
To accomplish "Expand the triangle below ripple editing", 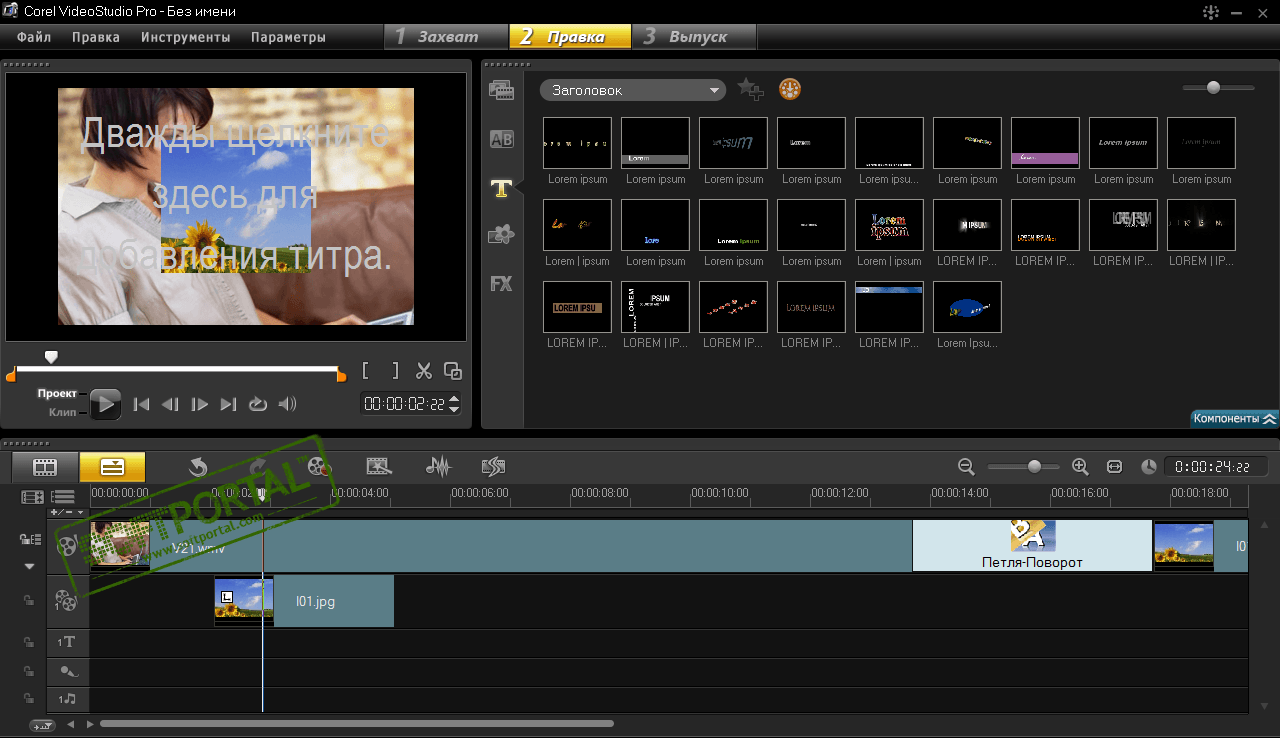I will 29,566.
